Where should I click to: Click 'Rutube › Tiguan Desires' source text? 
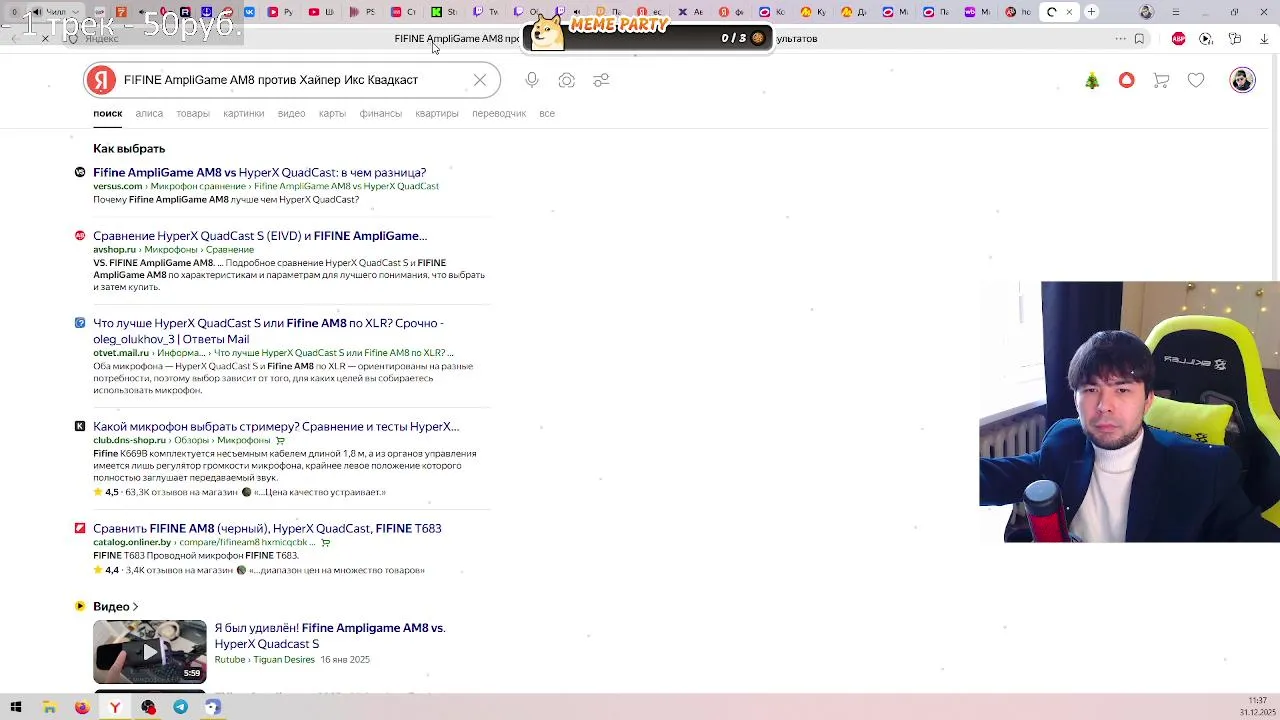pyautogui.click(x=264, y=659)
